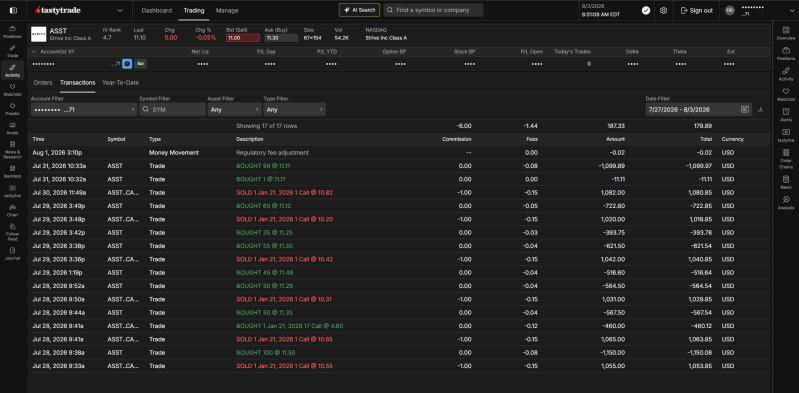Open Trade in the left sidebar
This screenshot has height=393, width=799.
[x=12, y=51]
